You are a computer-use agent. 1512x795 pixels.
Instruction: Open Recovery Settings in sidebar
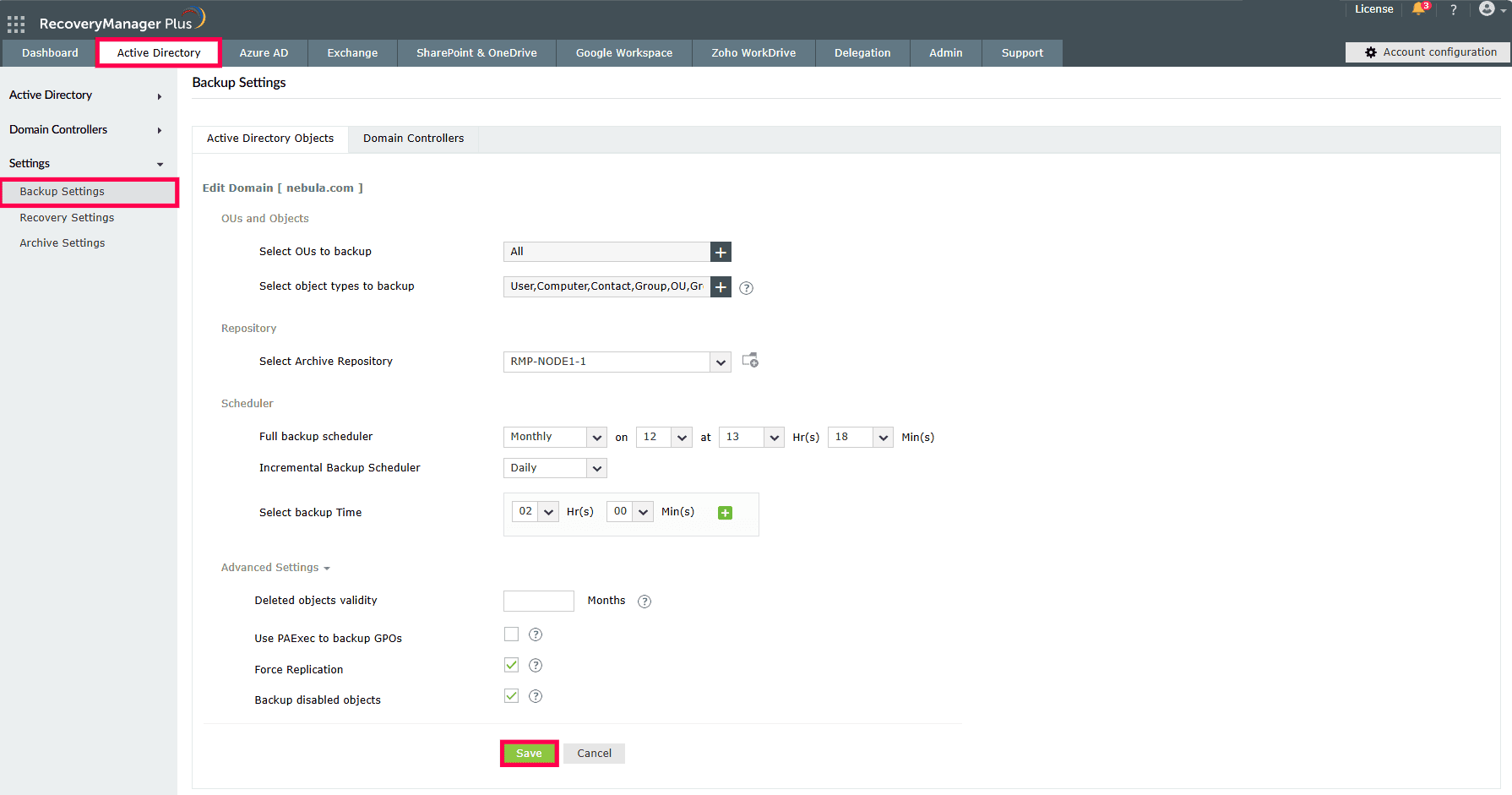coord(67,218)
